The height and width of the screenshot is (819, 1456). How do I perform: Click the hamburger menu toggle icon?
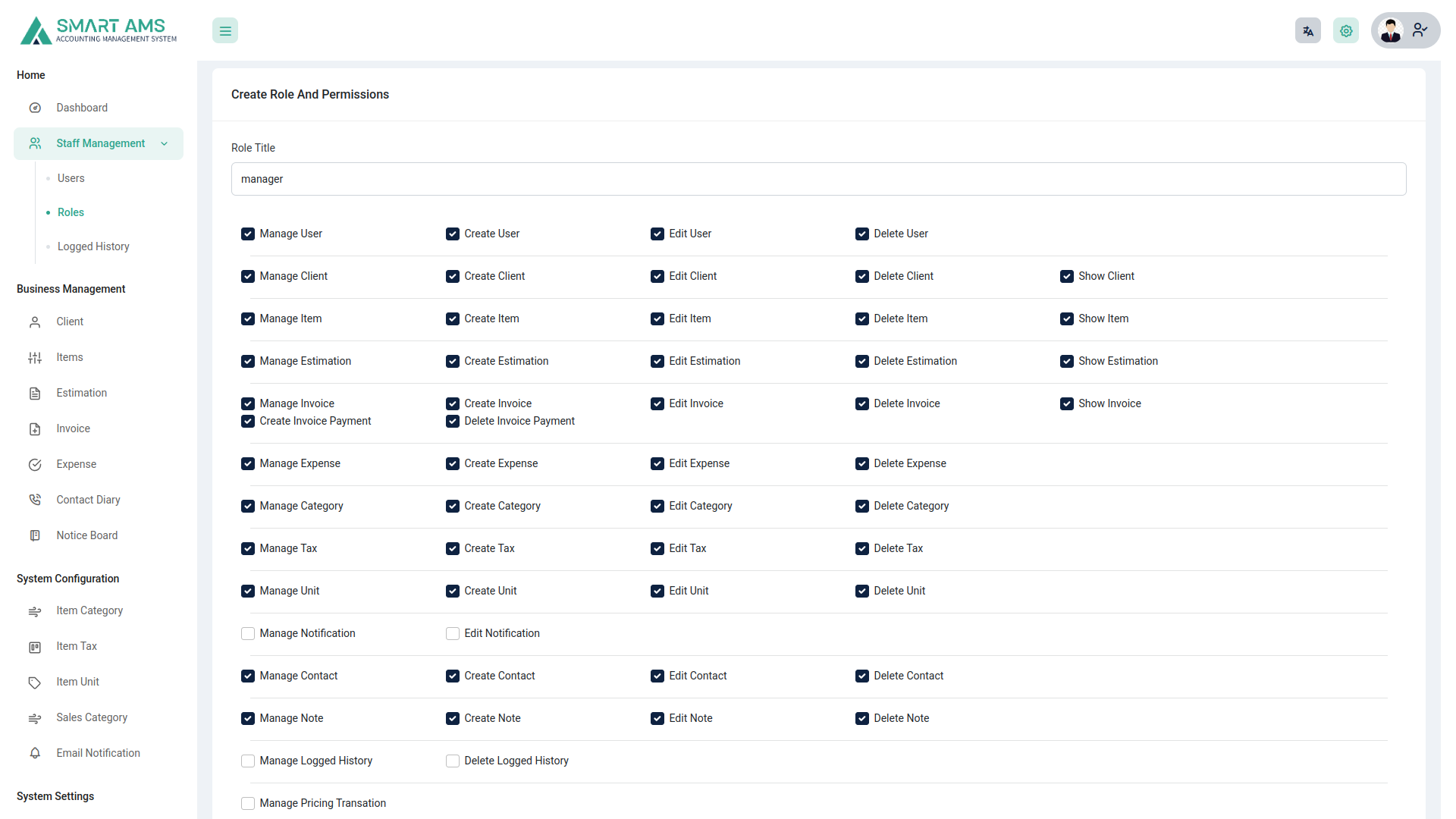point(225,31)
